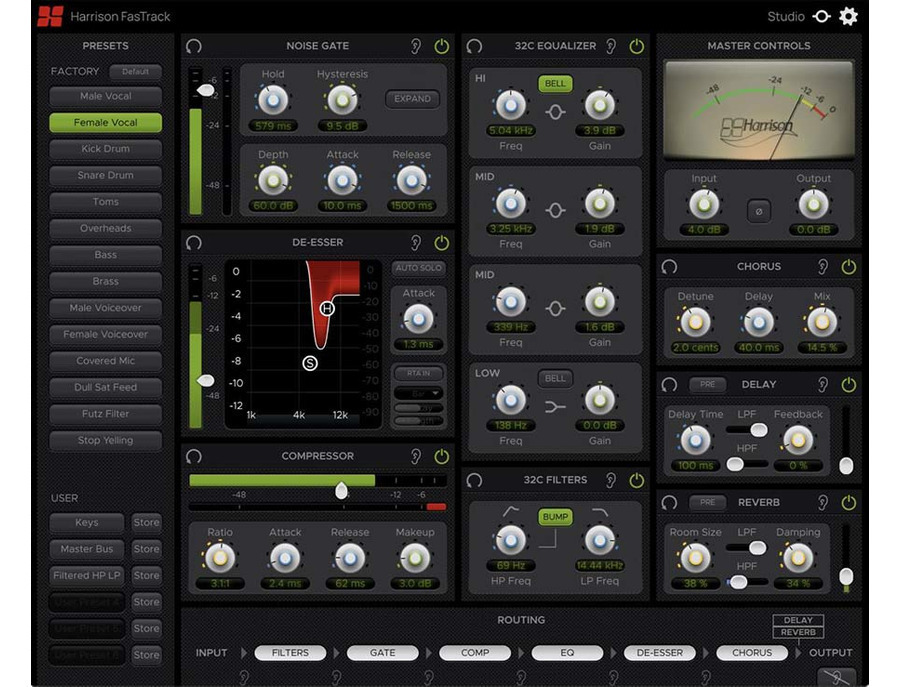Select HI band frequency link icon

click(x=555, y=112)
